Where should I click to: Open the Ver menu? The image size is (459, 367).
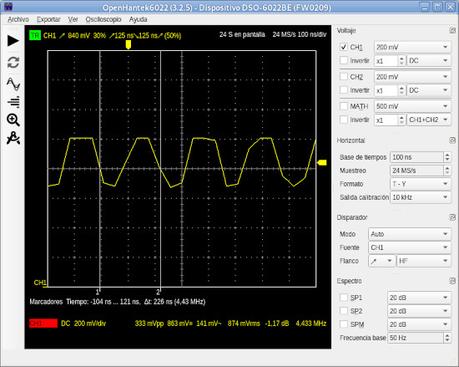point(73,19)
